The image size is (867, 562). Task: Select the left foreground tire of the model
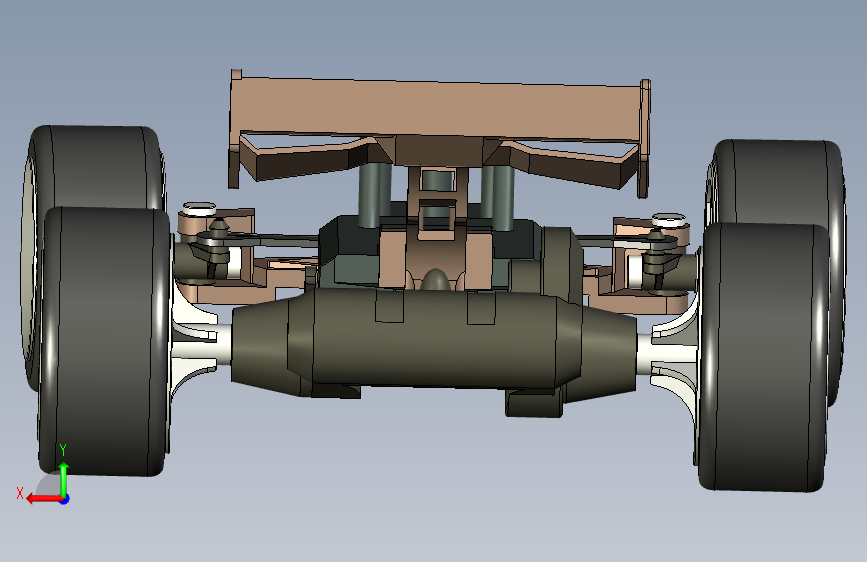(x=105, y=341)
